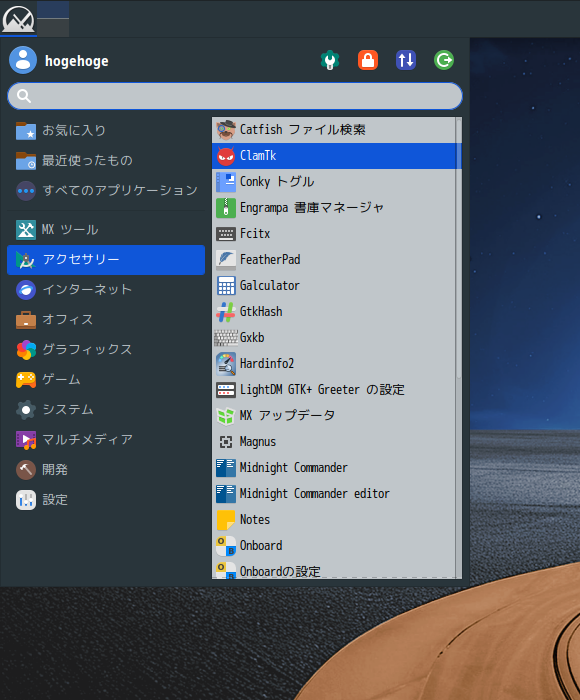
Task: Click the hogehoge username label
Action: point(77,61)
